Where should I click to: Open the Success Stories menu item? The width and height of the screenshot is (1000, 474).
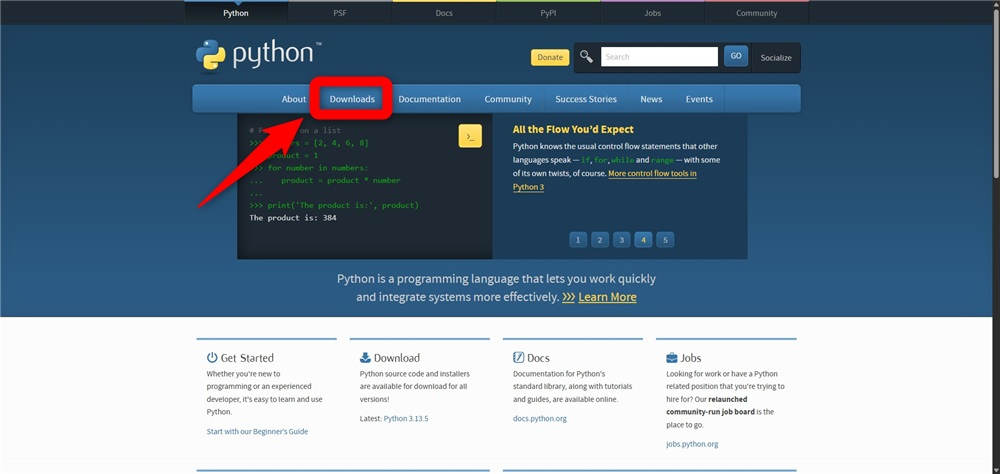585,99
